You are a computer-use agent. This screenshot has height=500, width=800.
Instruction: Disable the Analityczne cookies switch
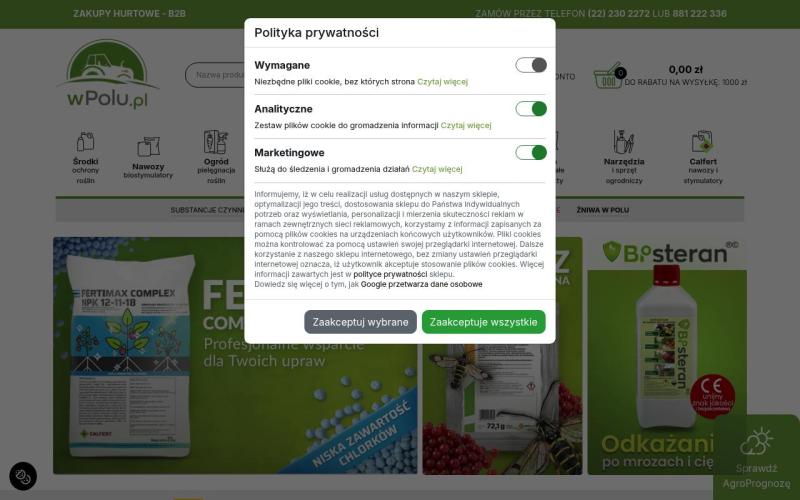[x=531, y=109]
